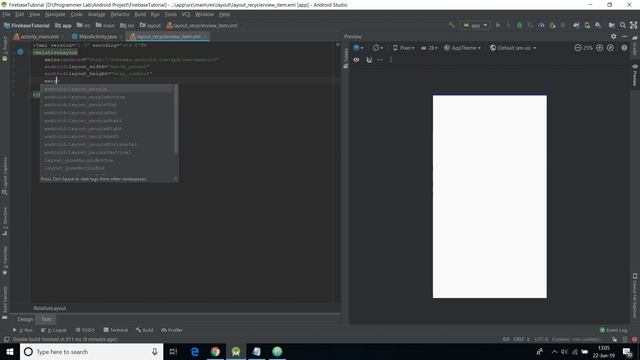This screenshot has height=360, width=640.
Task: Open Windows Task View icon
Action: 173,351
